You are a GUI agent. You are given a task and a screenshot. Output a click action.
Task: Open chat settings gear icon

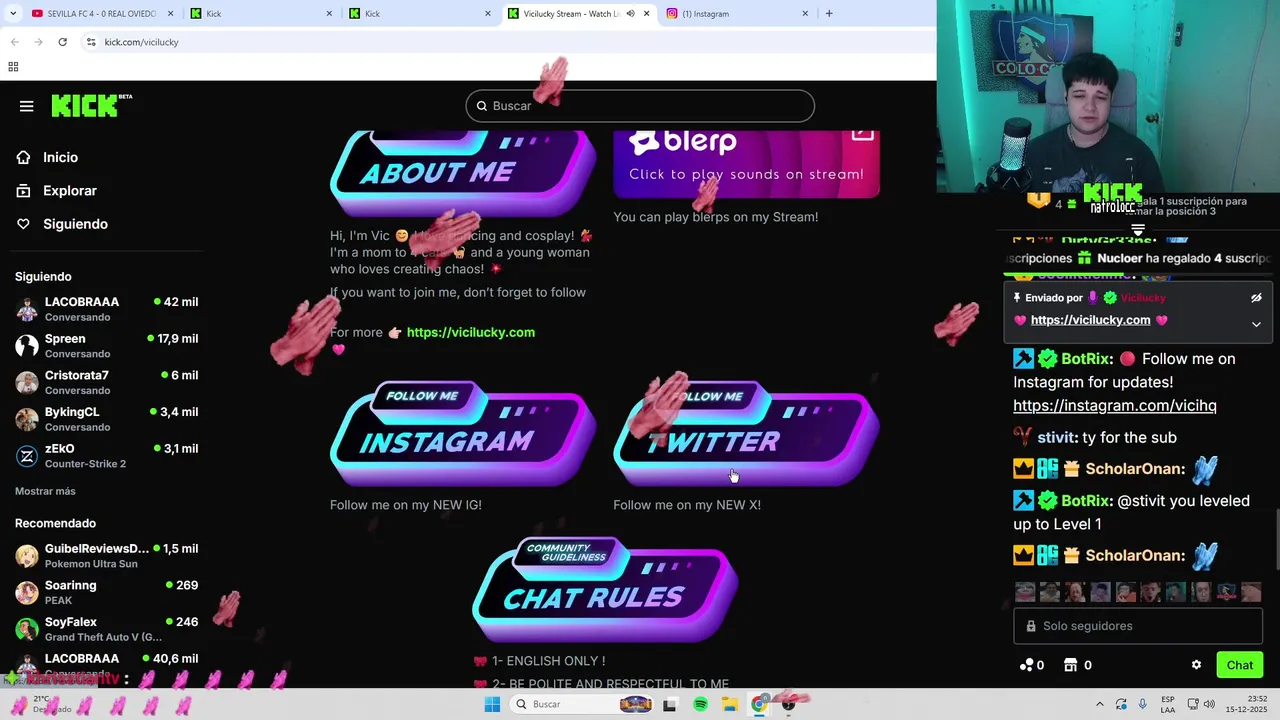pos(1196,665)
